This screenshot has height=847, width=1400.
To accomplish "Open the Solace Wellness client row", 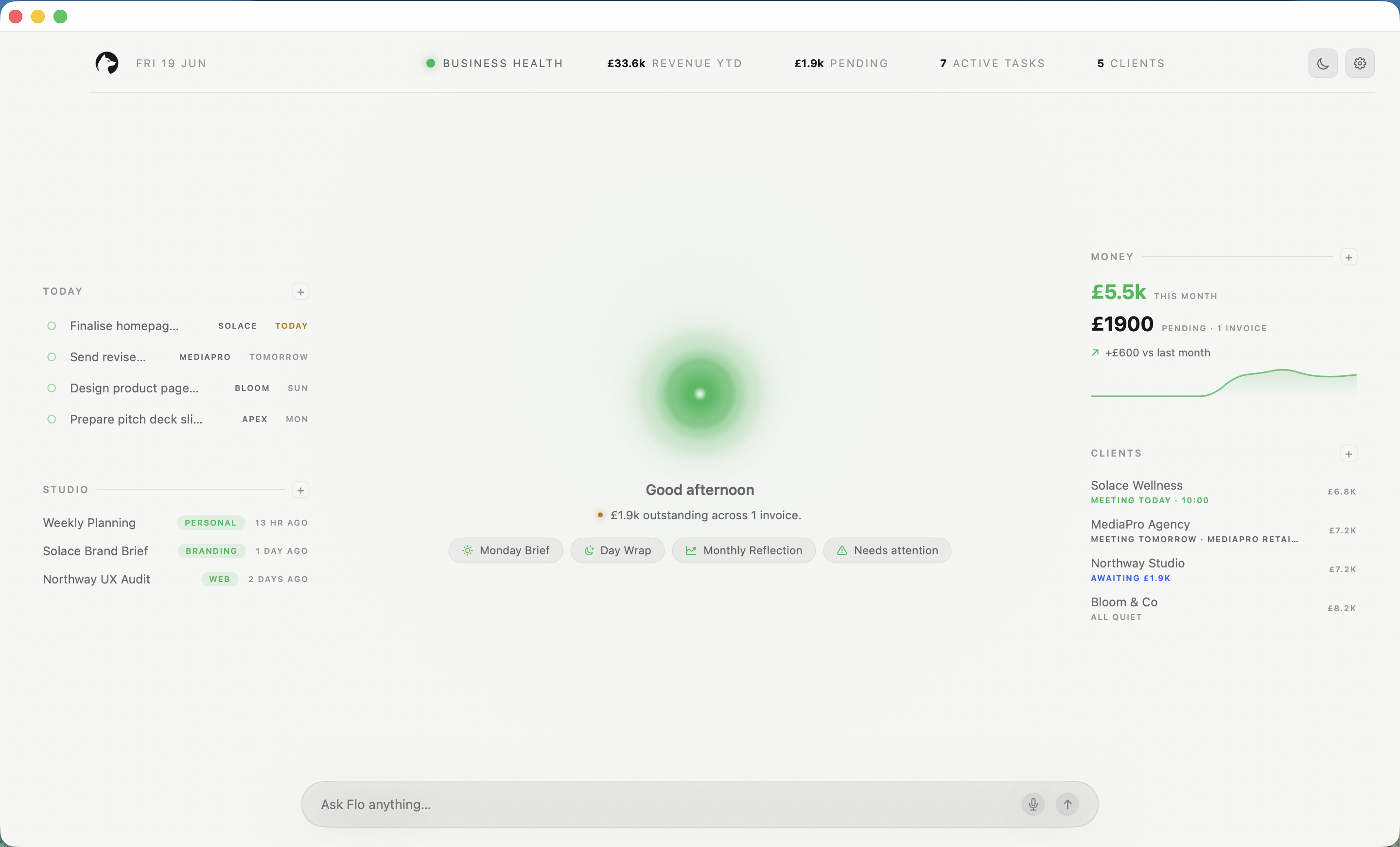I will (1223, 492).
